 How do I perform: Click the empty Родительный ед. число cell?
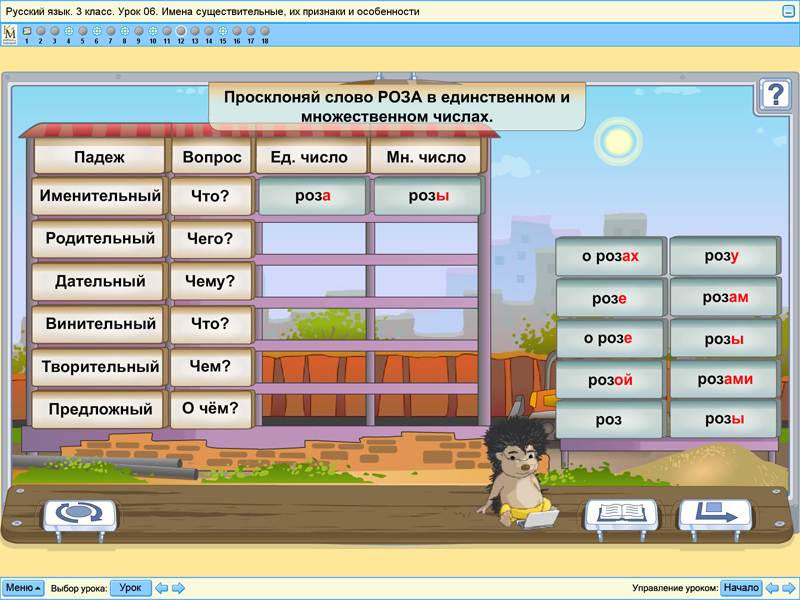[x=314, y=239]
